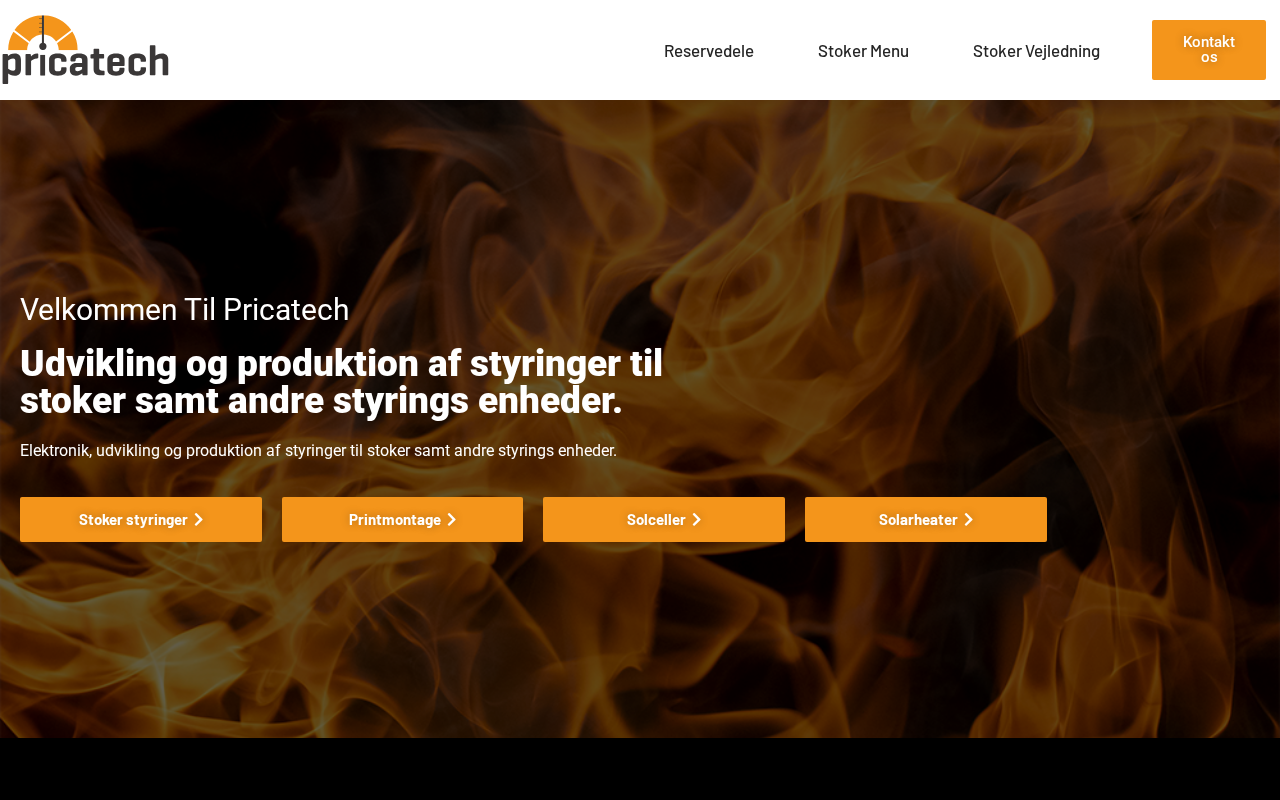Screen dimensions: 1280x800
Task: Select the Printmontage button
Action: point(402,520)
